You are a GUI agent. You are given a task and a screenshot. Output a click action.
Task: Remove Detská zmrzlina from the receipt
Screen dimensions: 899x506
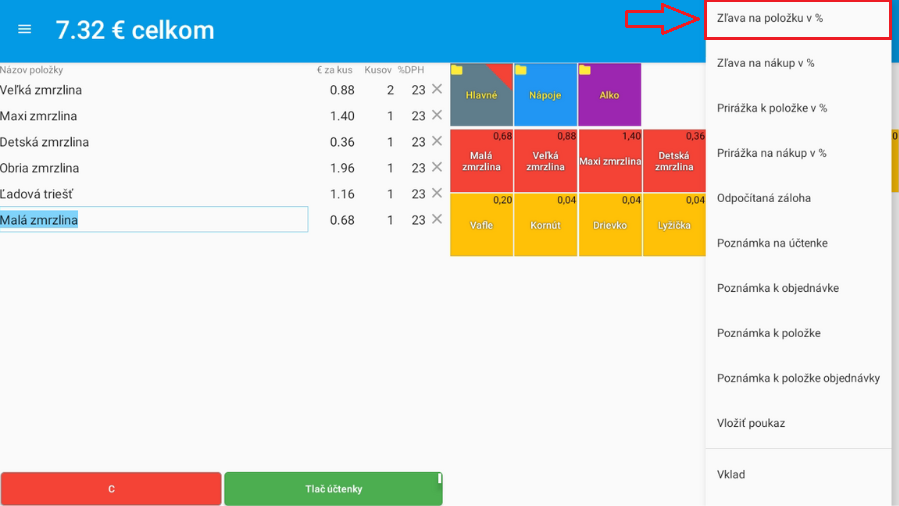pos(436,142)
